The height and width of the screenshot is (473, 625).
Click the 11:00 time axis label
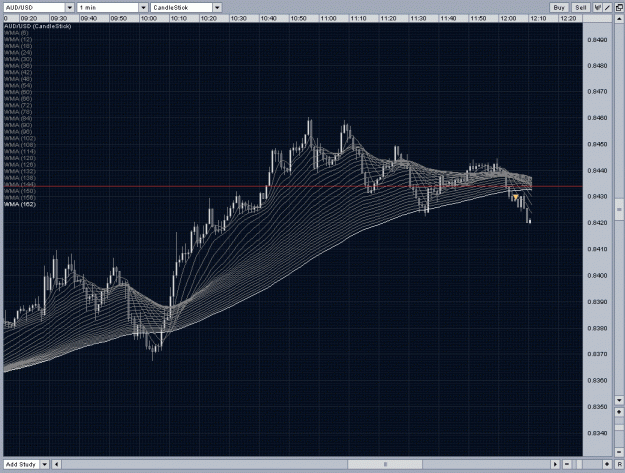(328, 18)
